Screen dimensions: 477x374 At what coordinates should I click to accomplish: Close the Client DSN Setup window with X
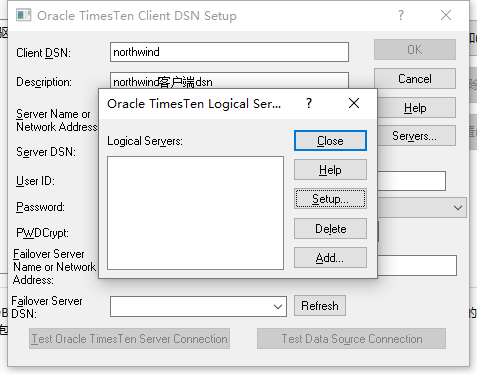click(446, 15)
